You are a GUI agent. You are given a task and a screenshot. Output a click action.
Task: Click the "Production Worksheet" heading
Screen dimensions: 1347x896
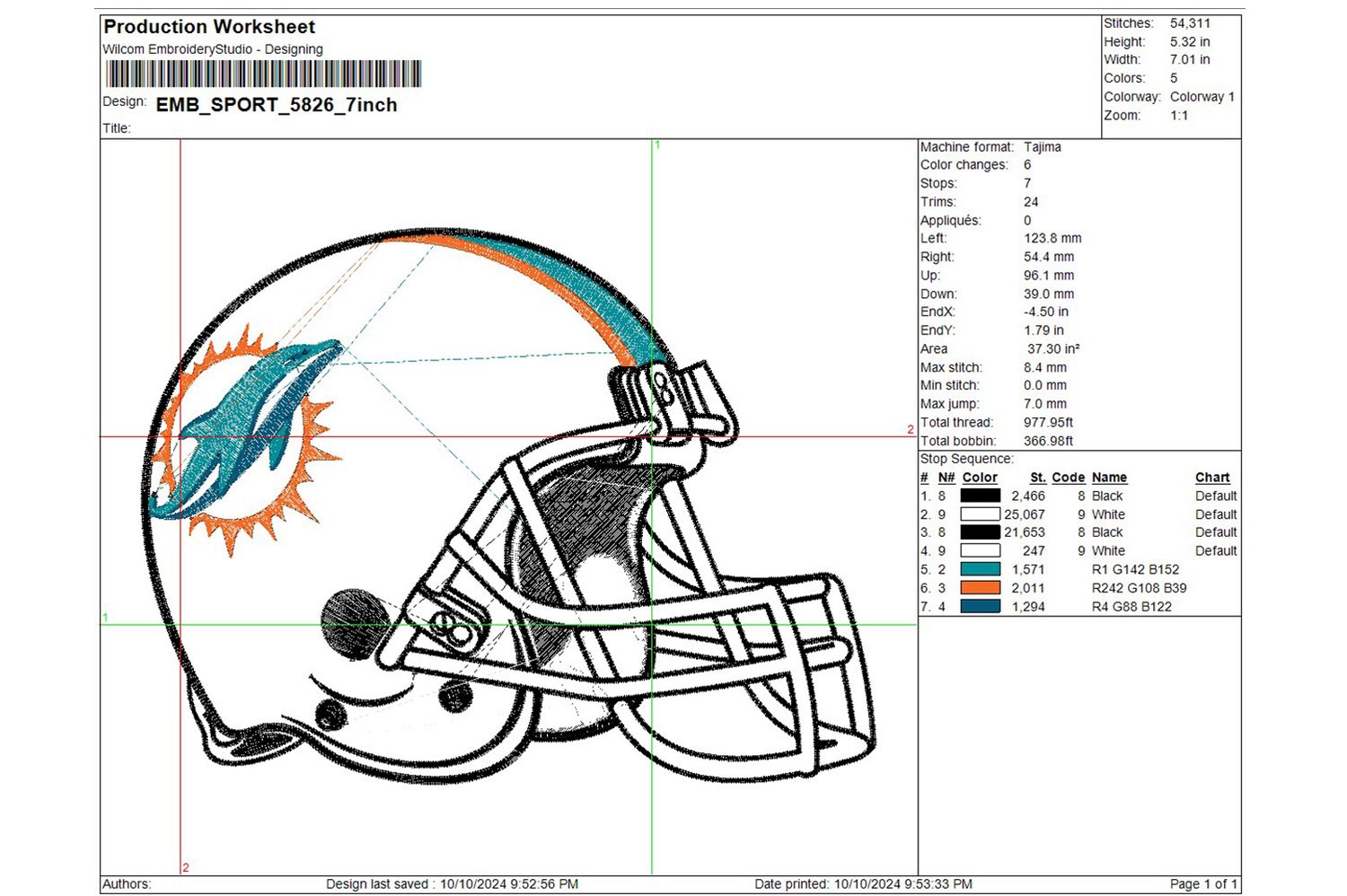click(x=210, y=27)
